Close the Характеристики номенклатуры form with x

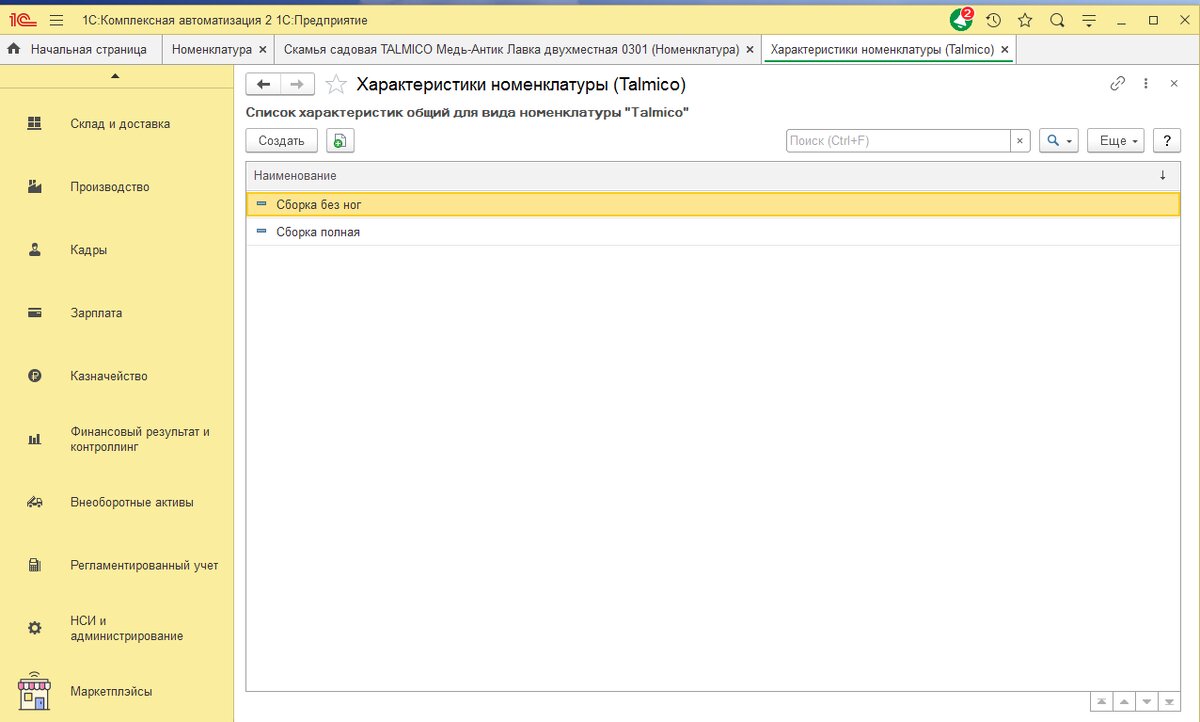1174,84
